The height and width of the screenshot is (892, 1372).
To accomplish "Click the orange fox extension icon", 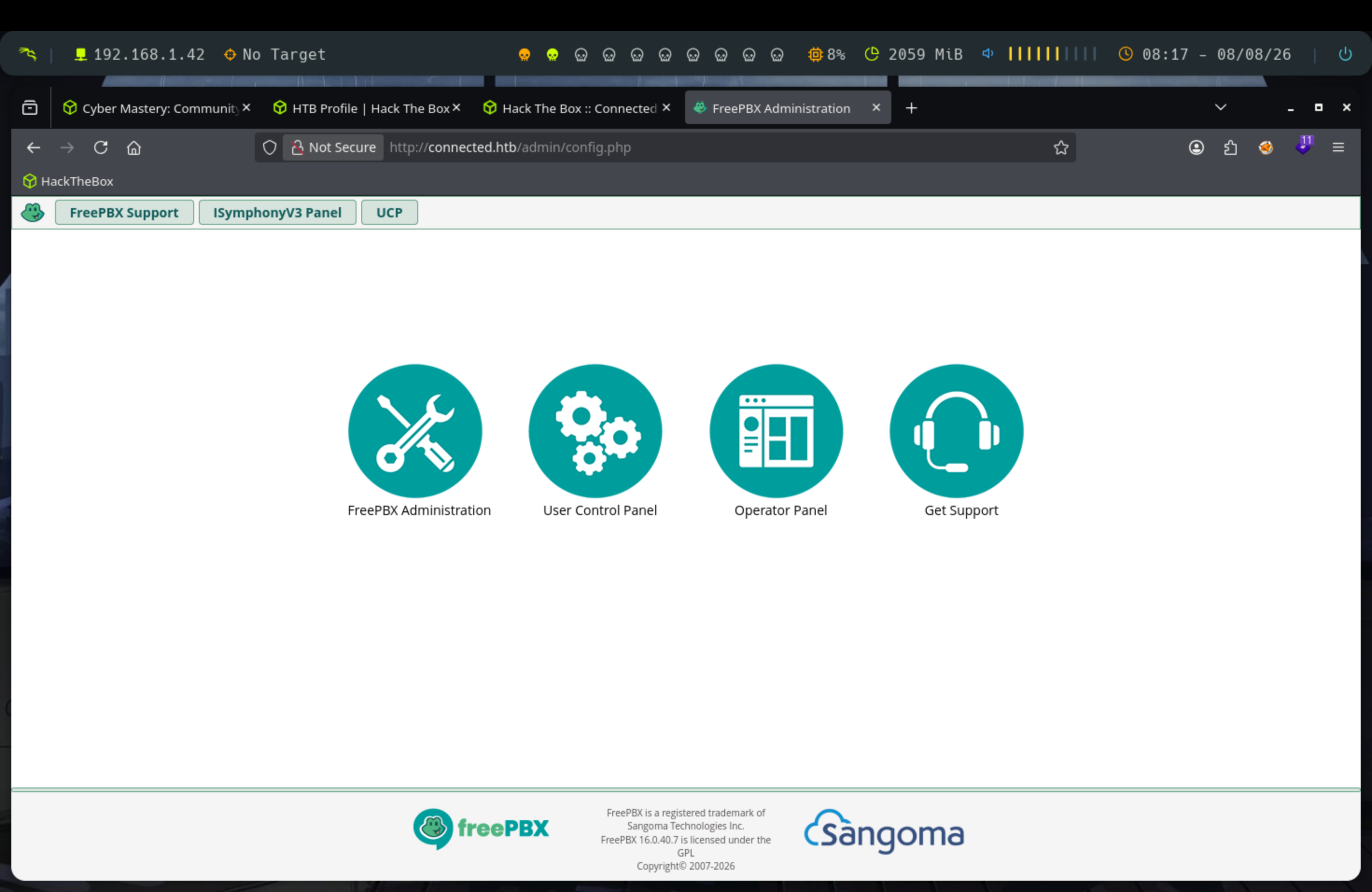I will (x=1265, y=147).
